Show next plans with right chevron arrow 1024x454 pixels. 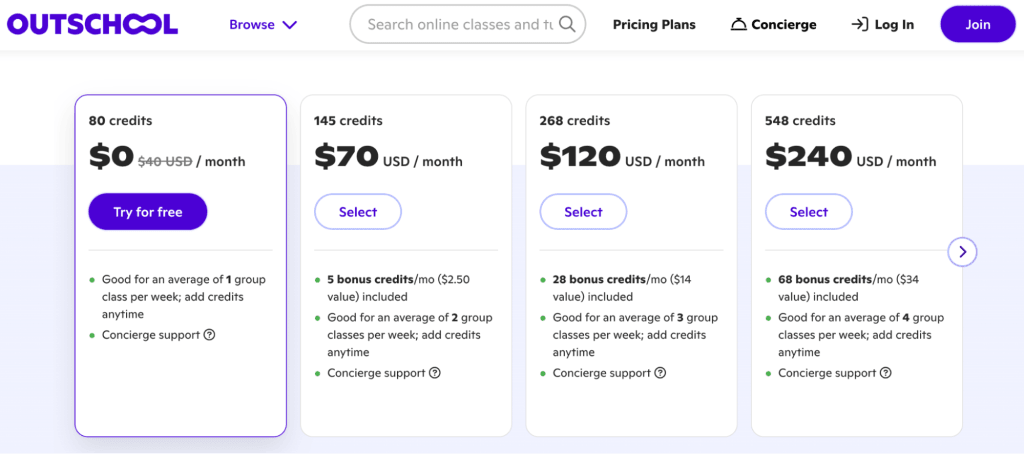tap(962, 251)
